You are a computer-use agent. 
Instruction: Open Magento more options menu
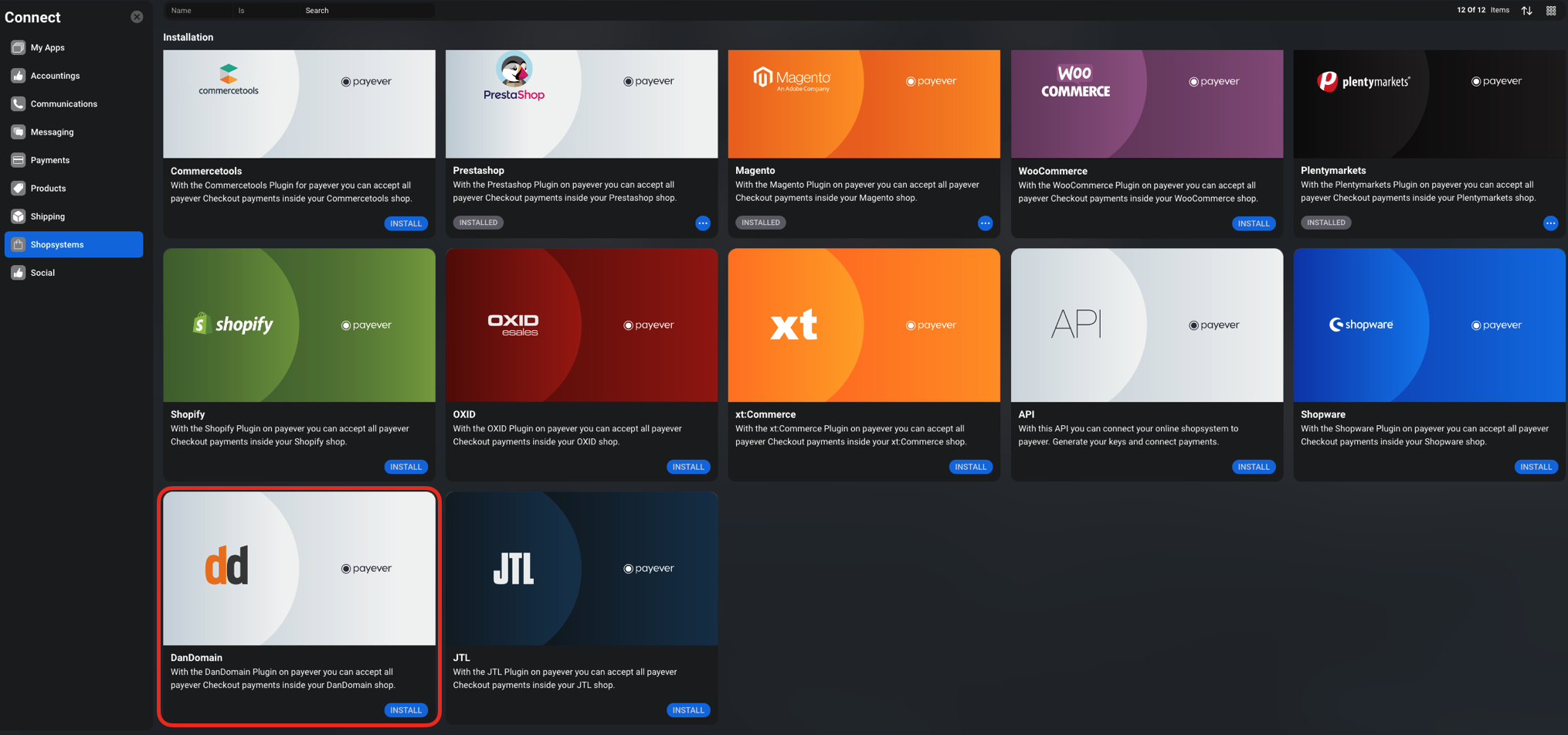click(x=985, y=223)
